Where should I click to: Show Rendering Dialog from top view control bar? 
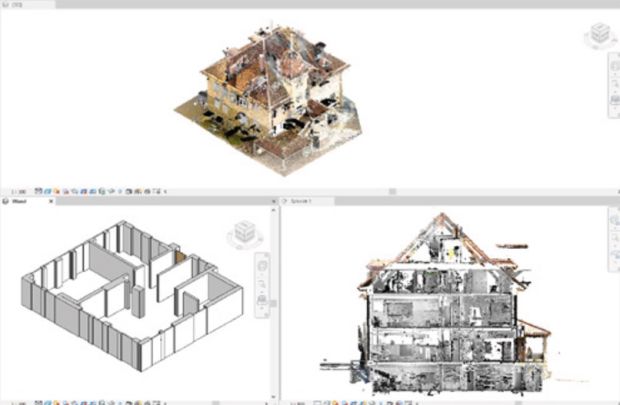[74, 191]
